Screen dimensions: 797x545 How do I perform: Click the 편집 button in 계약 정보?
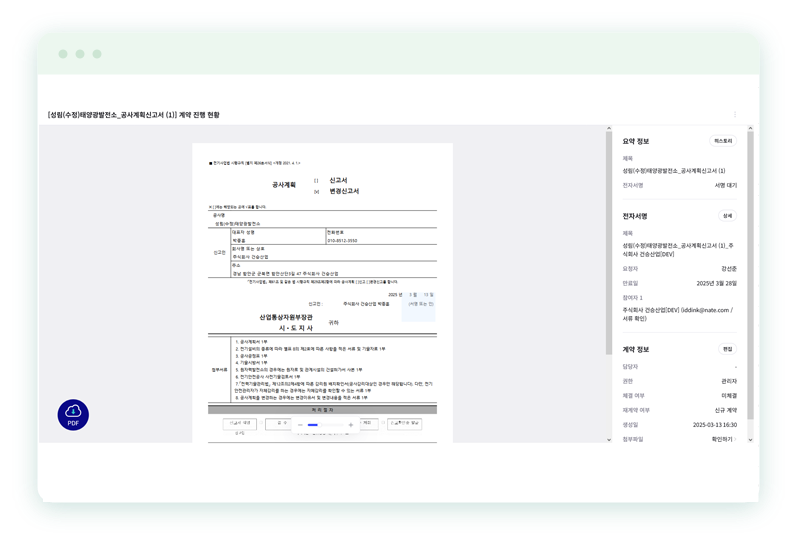coord(727,349)
